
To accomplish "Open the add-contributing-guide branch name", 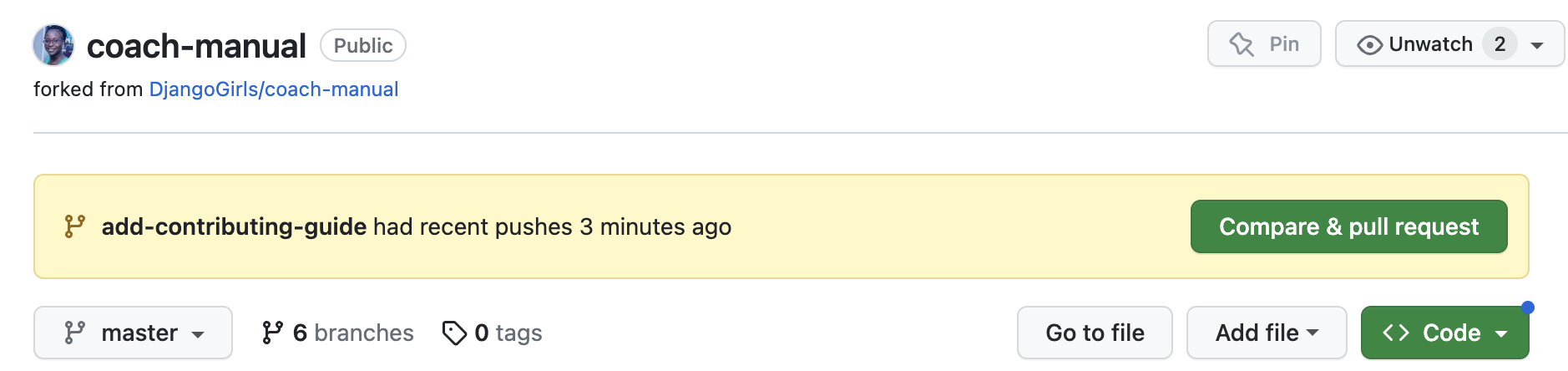I will click(x=234, y=226).
